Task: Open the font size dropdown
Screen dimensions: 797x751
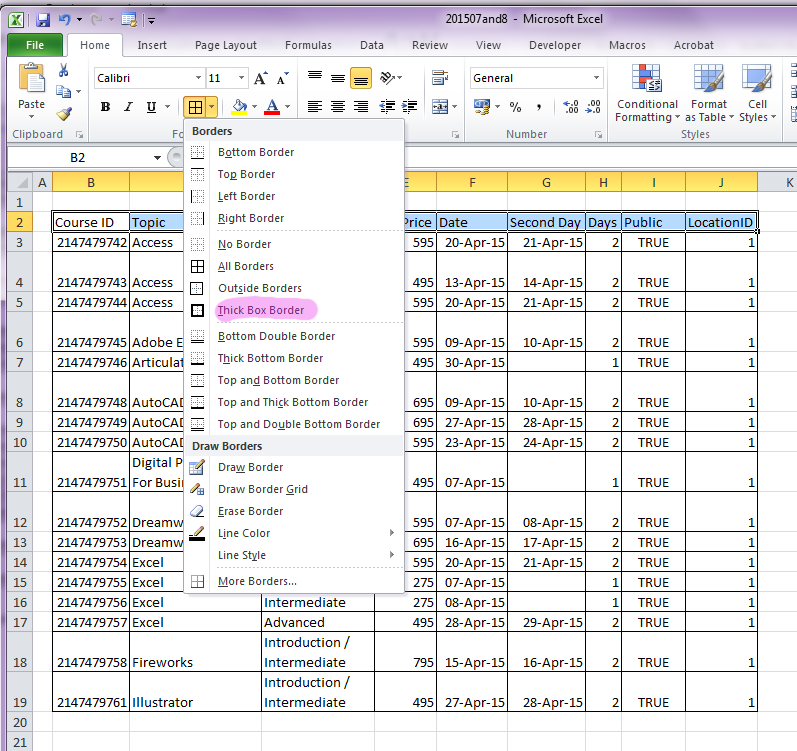Action: (241, 78)
